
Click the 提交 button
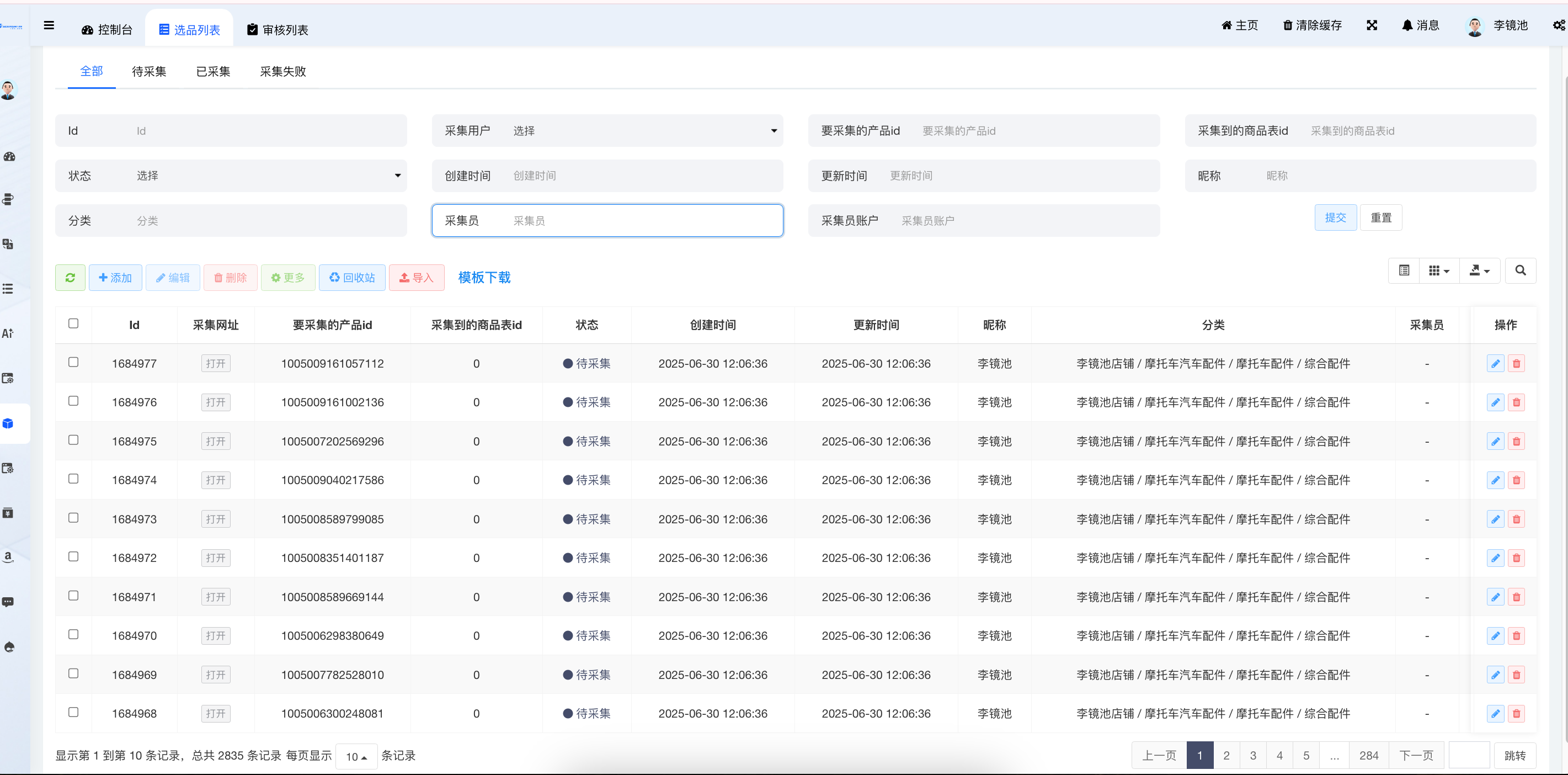[1335, 217]
